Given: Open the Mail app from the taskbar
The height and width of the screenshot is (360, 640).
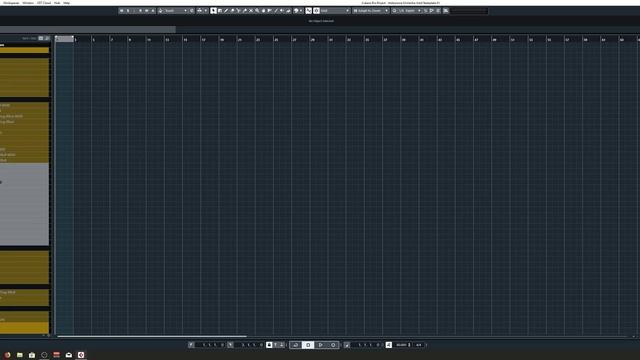Looking at the screenshot, I should pyautogui.click(x=69, y=355).
